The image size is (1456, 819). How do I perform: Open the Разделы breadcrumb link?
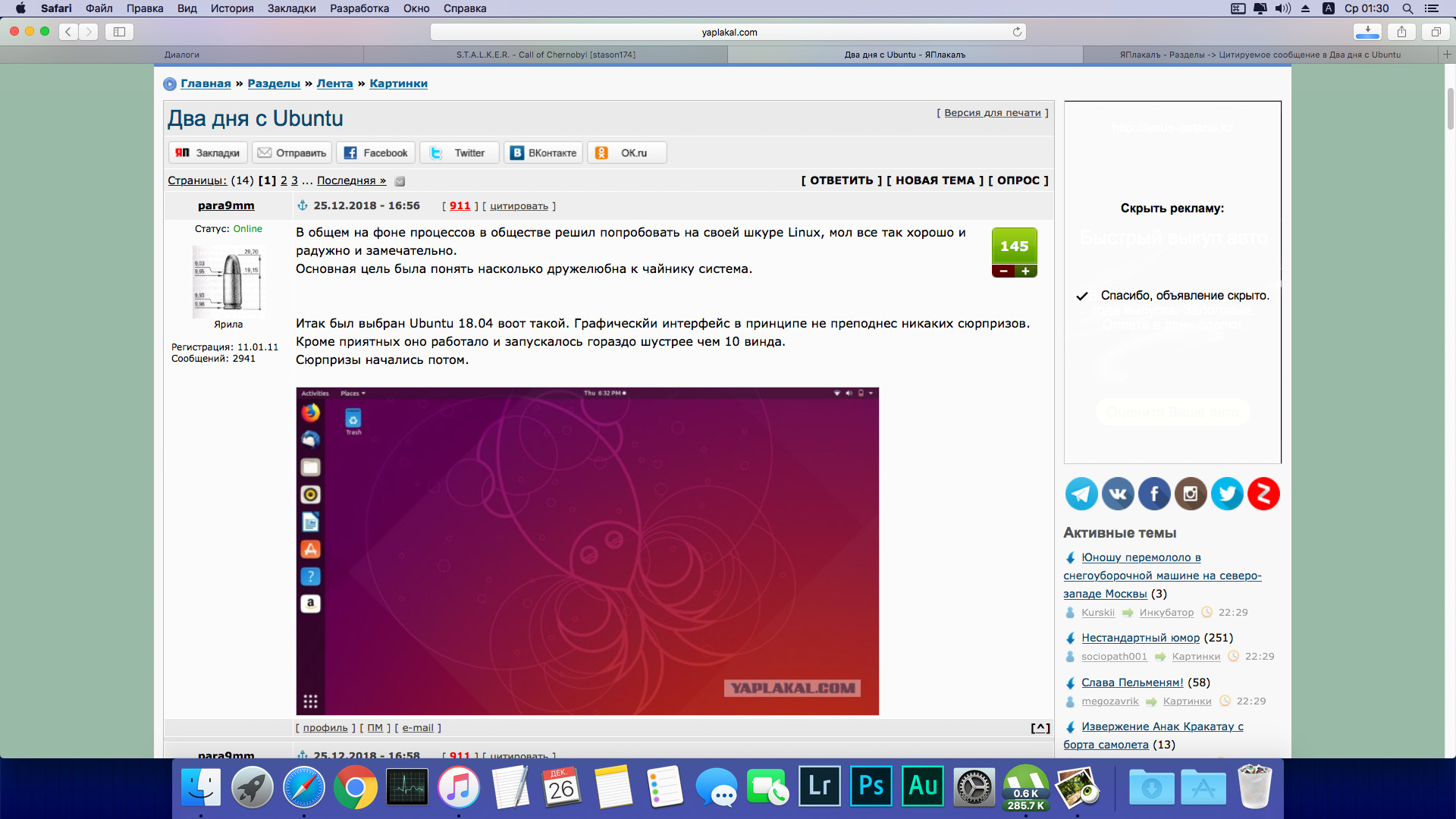tap(274, 83)
